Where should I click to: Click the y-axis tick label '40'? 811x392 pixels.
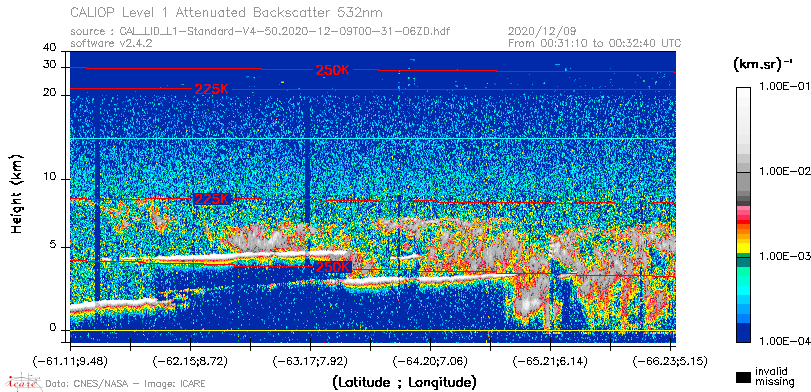point(50,48)
